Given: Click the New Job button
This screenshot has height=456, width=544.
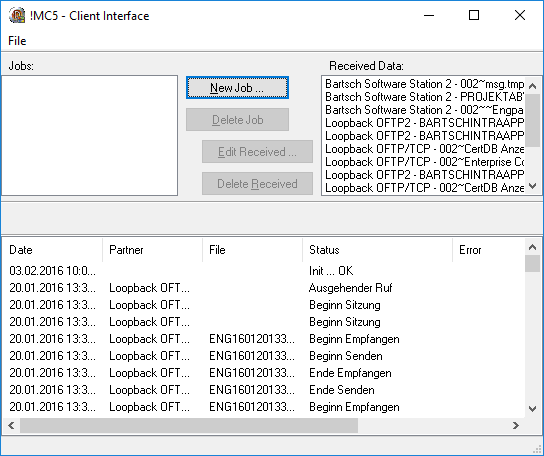Looking at the screenshot, I should pos(237,88).
